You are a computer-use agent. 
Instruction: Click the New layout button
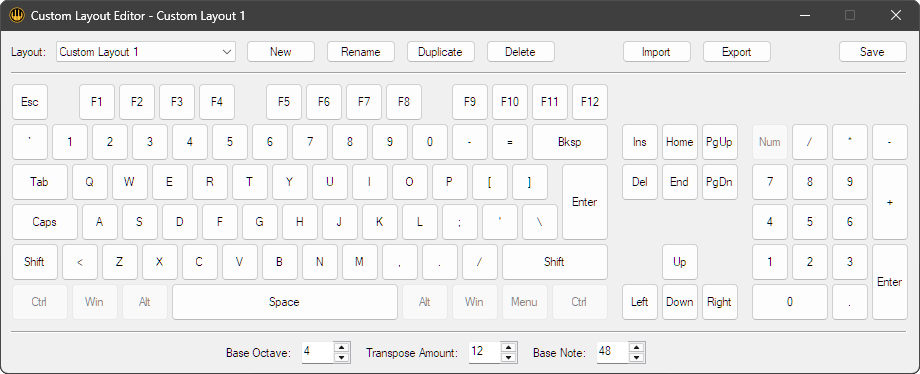tap(280, 52)
